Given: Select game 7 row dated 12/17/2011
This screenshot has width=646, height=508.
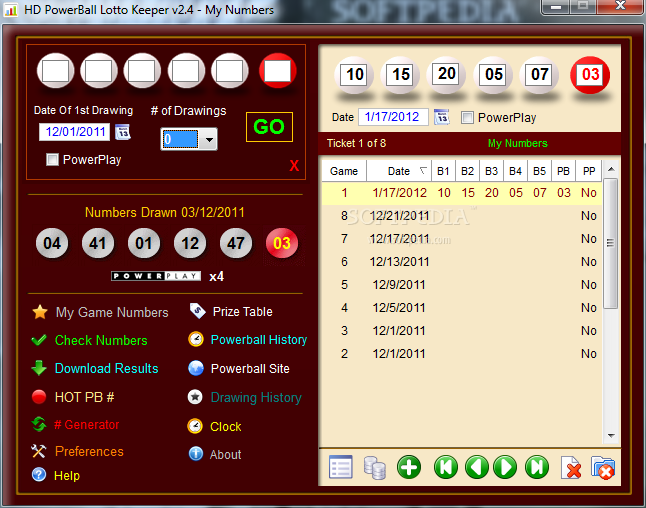Looking at the screenshot, I should coord(461,239).
